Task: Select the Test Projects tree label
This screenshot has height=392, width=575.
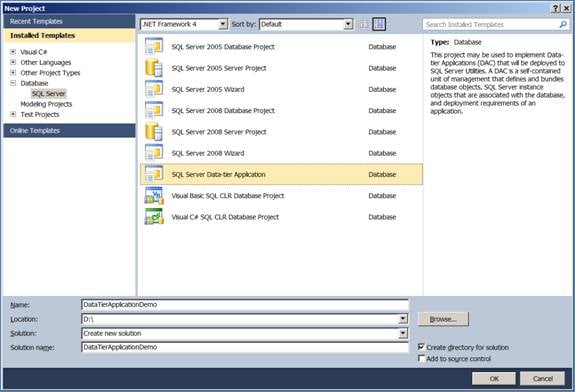Action: coord(40,114)
